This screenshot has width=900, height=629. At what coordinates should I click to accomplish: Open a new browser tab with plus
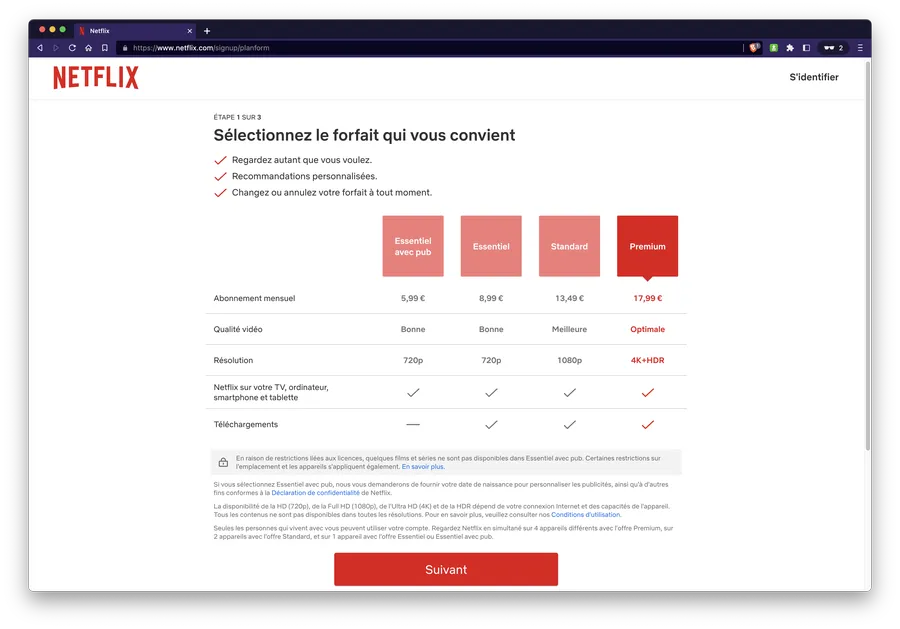(207, 31)
